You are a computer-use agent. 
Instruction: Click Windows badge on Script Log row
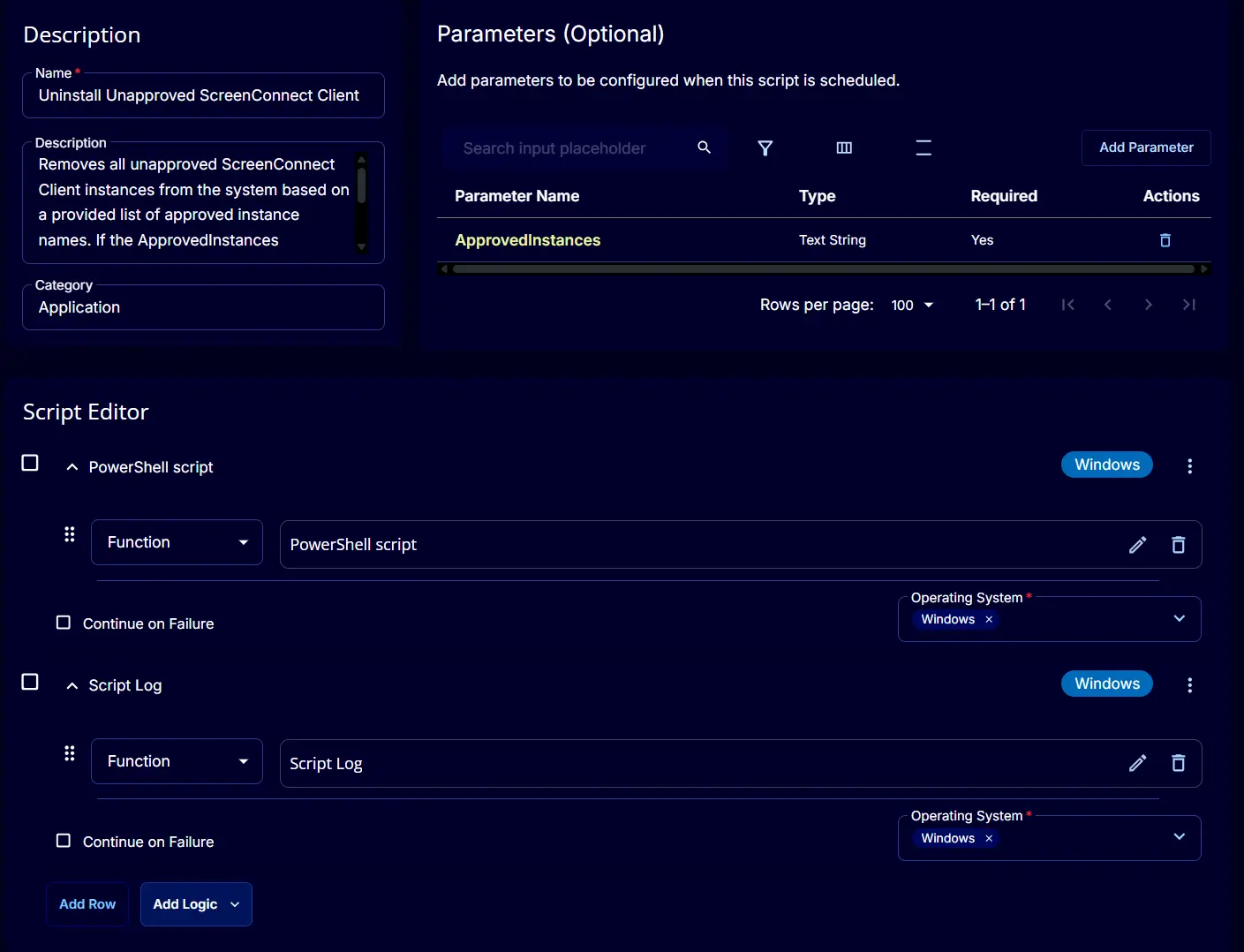click(x=1107, y=684)
